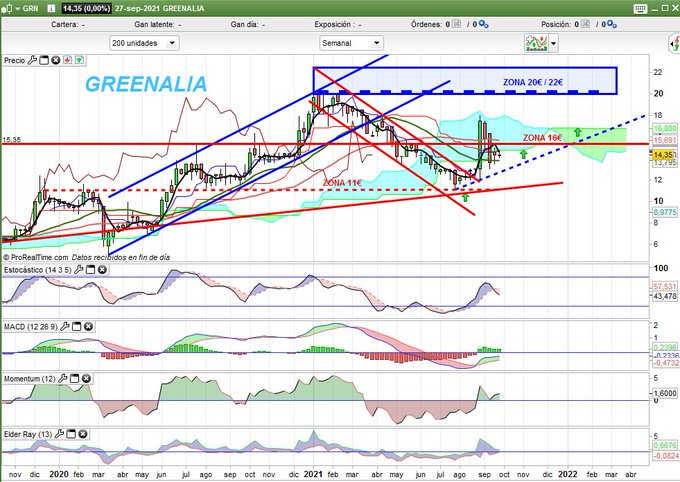
Task: Expand the arrow beside indicators icon
Action: (x=553, y=43)
